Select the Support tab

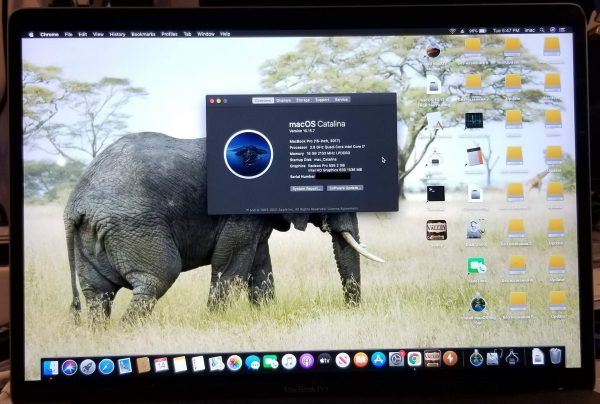[322, 100]
